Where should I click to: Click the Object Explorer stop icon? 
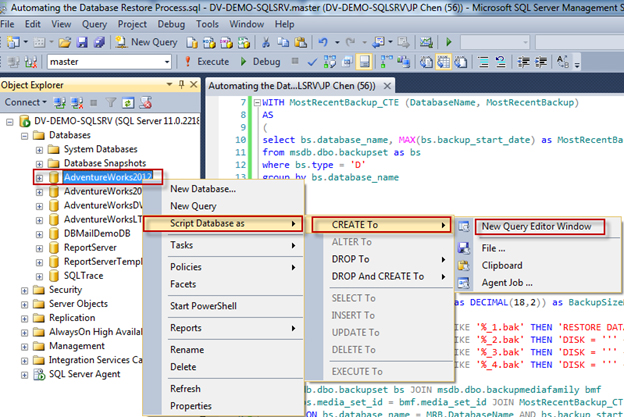94,103
